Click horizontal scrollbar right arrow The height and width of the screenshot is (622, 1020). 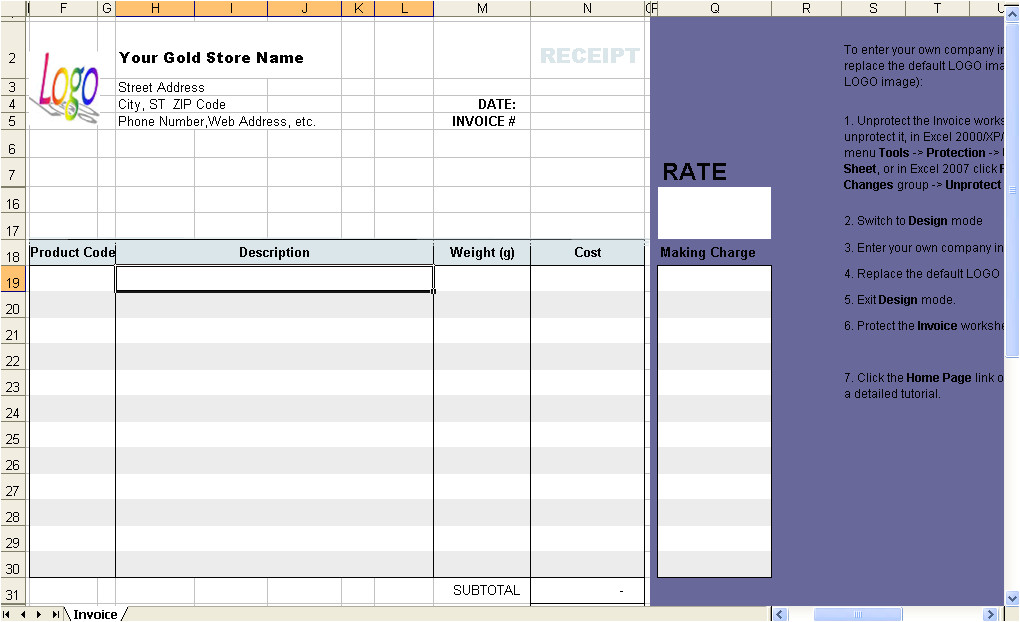tap(991, 614)
